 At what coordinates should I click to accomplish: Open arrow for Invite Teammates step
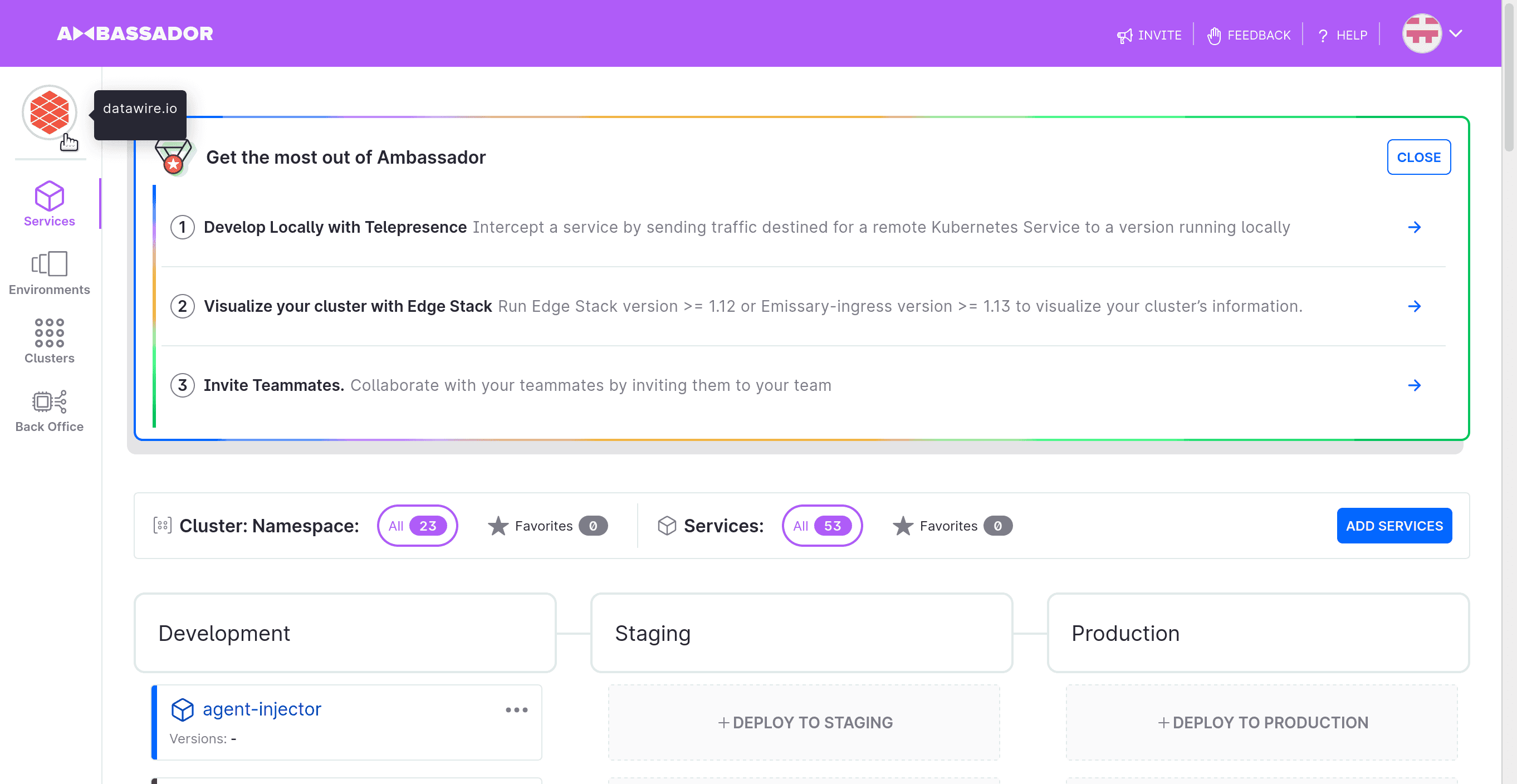tap(1414, 385)
